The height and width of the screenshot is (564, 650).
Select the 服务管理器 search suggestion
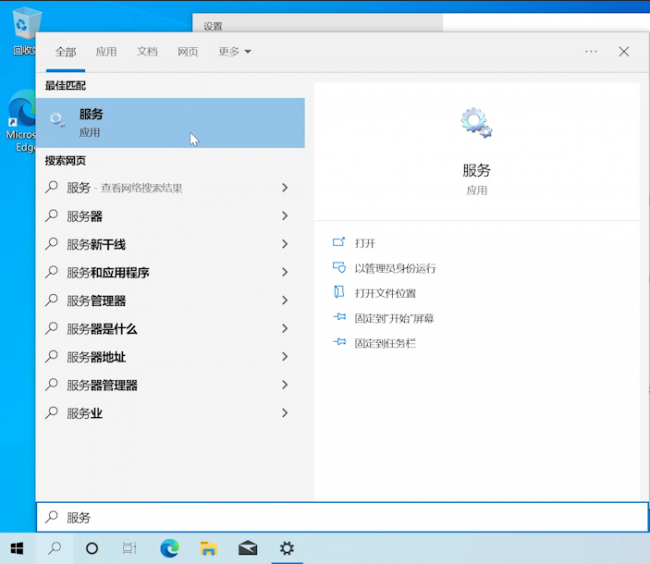click(170, 300)
